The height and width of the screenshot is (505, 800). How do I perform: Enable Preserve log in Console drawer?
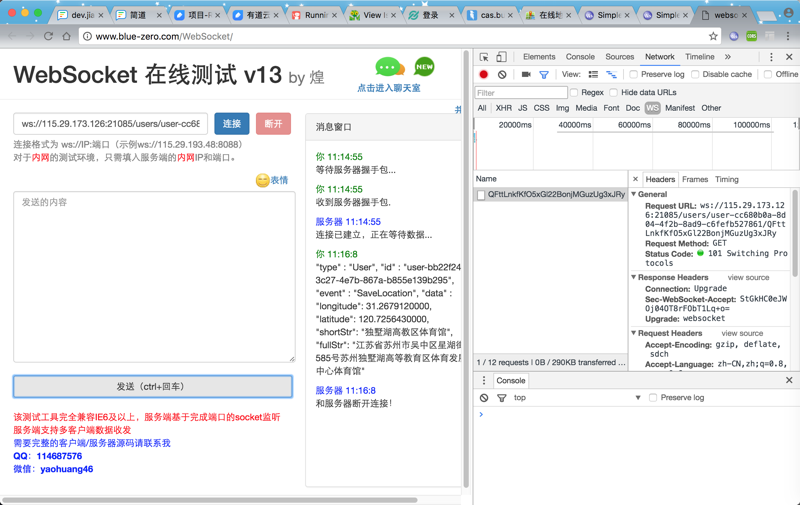point(653,398)
